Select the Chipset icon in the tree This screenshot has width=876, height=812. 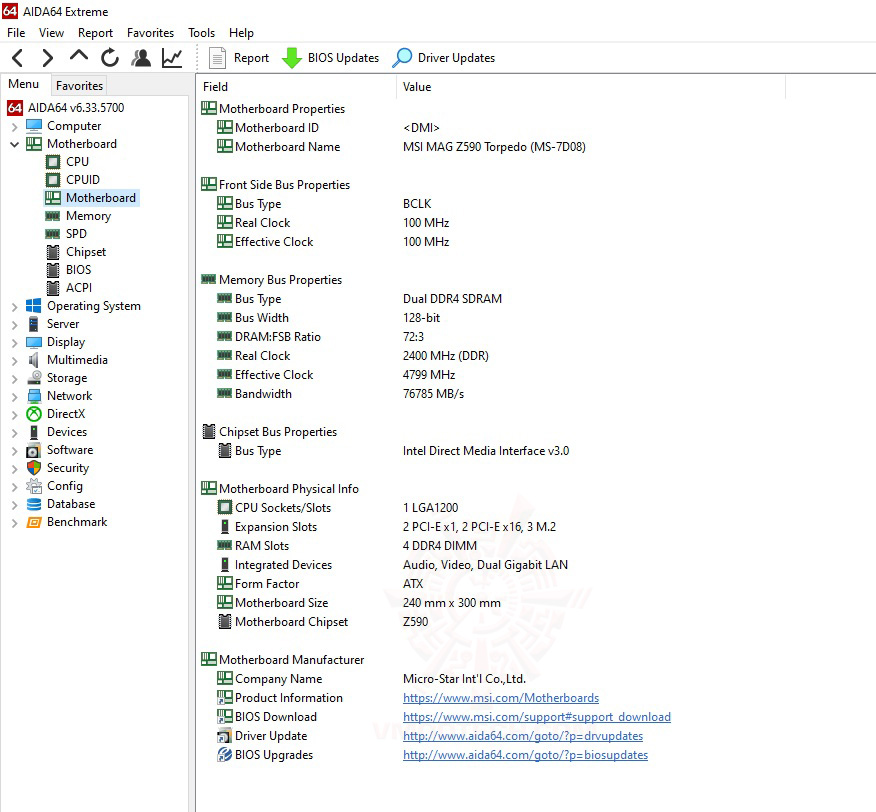(53, 252)
